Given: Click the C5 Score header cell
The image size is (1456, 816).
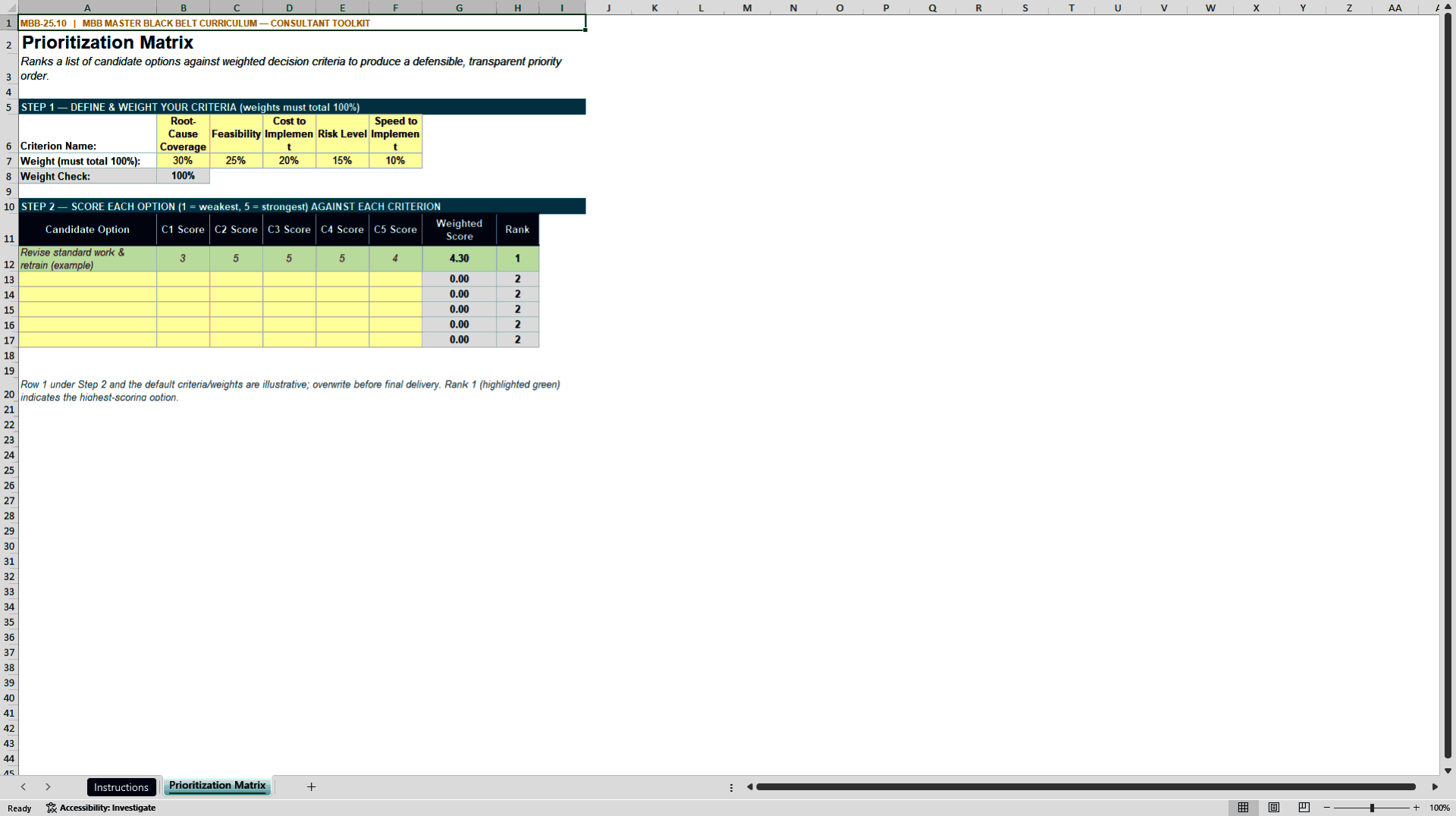Looking at the screenshot, I should tap(395, 230).
